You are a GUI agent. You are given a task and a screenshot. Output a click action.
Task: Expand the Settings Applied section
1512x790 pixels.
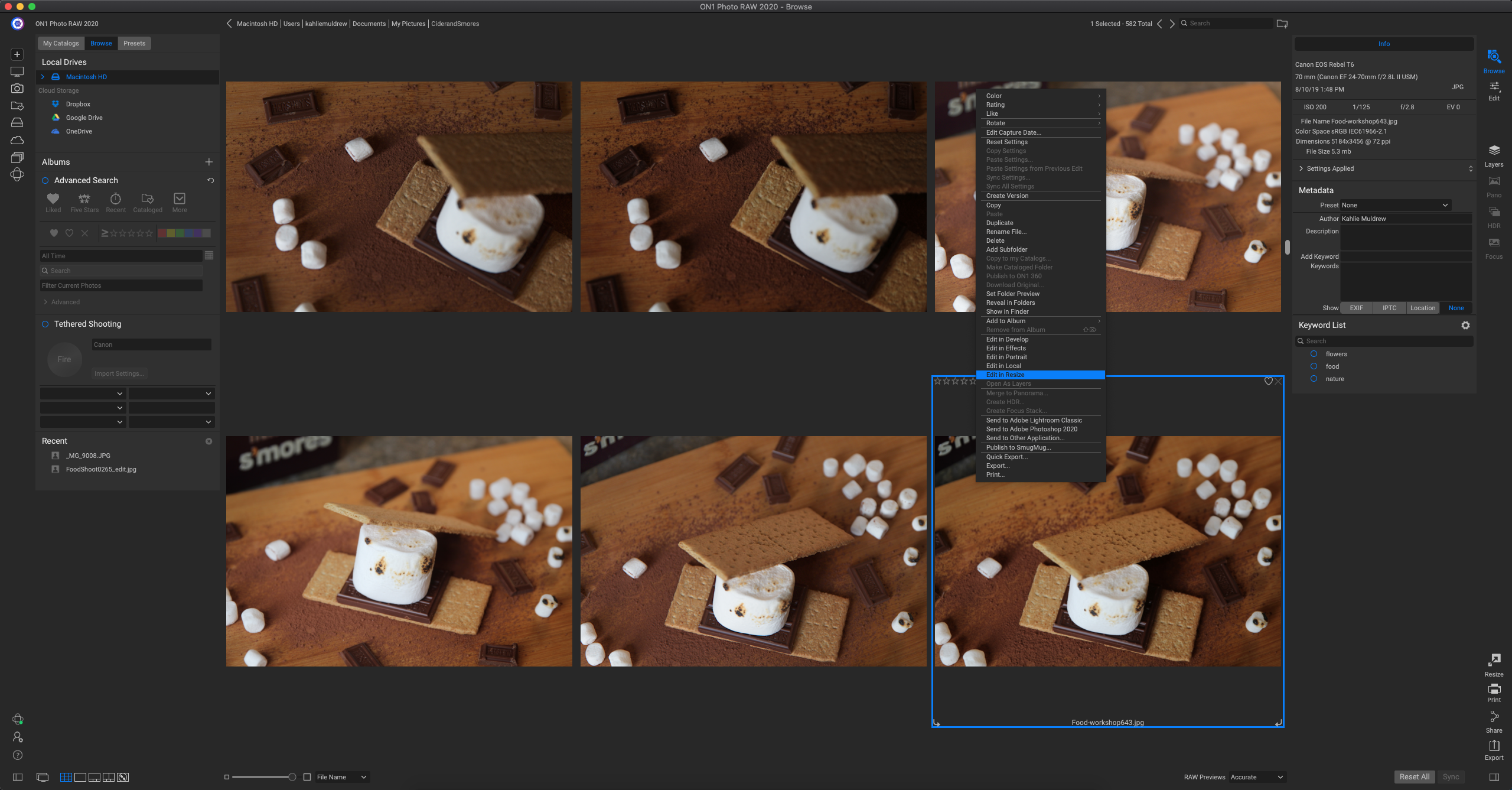[1301, 169]
